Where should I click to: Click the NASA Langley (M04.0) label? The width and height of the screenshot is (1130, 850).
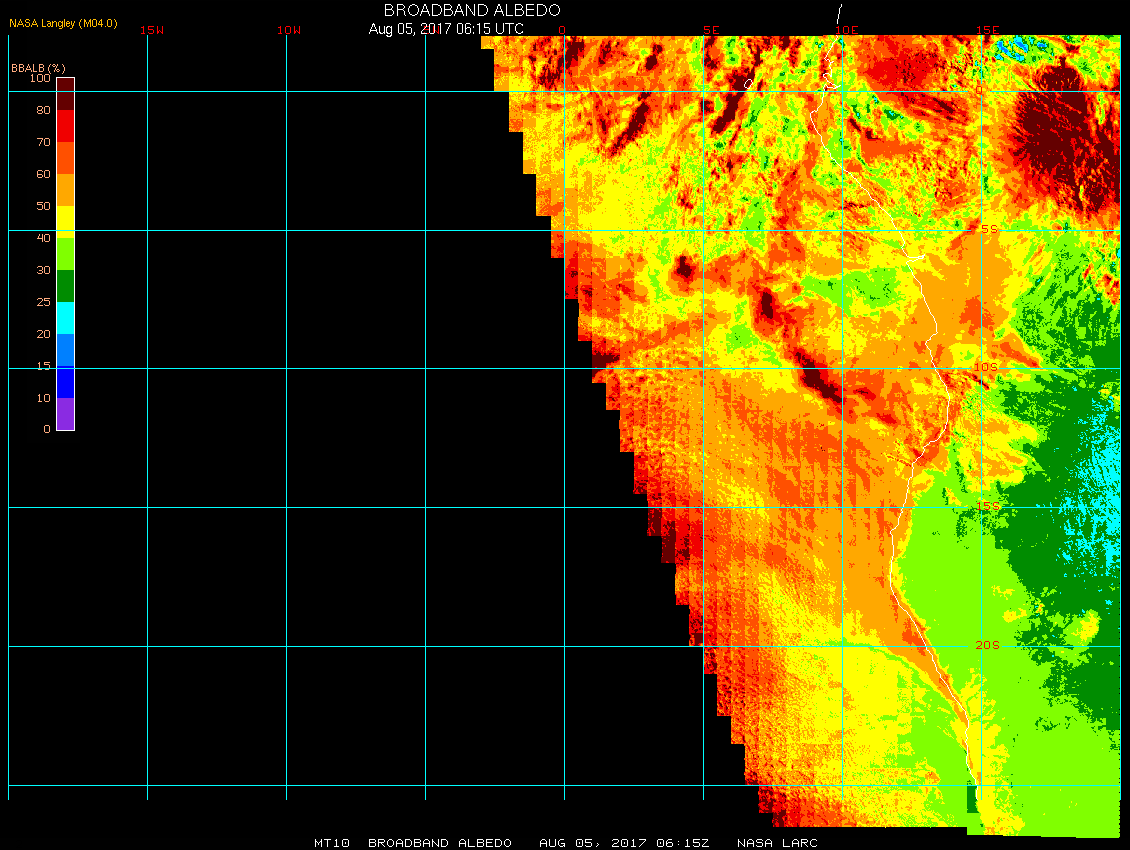pyautogui.click(x=63, y=22)
